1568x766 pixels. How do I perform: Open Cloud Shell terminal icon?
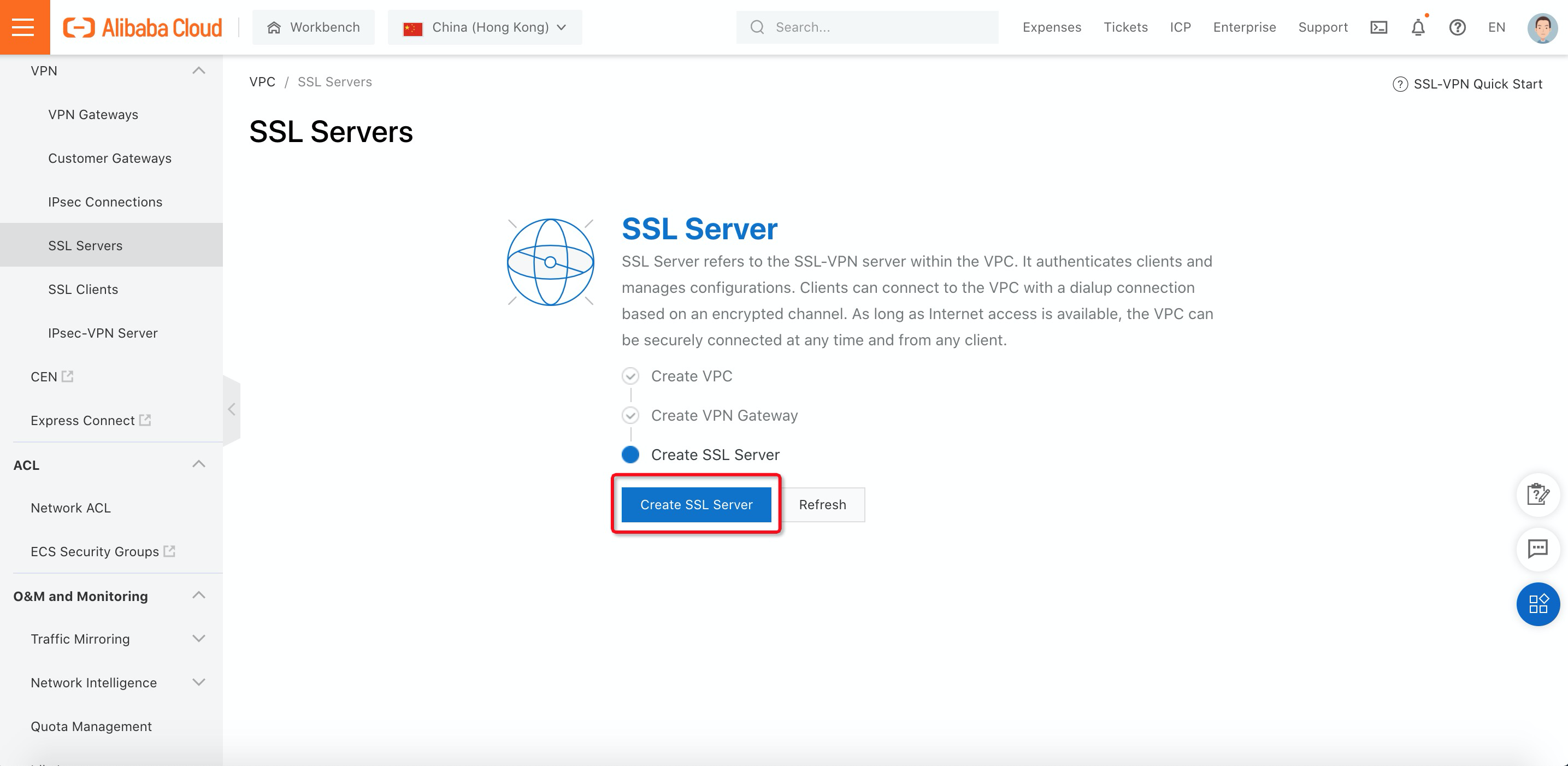[x=1378, y=27]
